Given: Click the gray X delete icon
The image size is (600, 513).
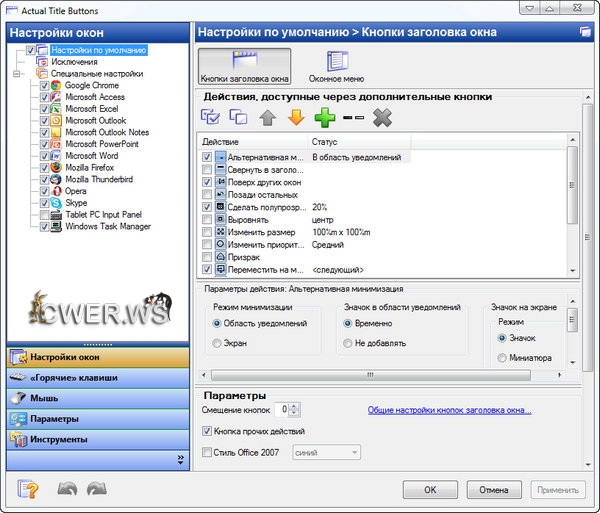Looking at the screenshot, I should (381, 118).
